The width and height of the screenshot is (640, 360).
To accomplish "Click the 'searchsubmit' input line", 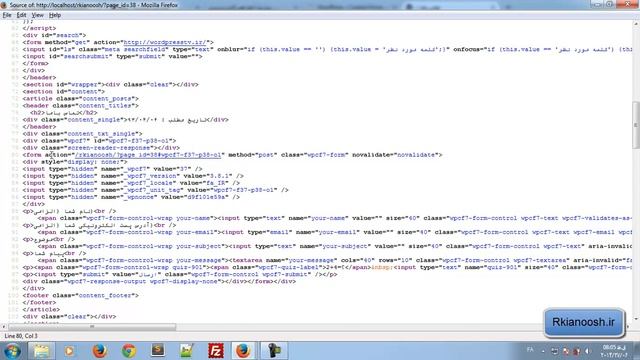I will click(112, 56).
